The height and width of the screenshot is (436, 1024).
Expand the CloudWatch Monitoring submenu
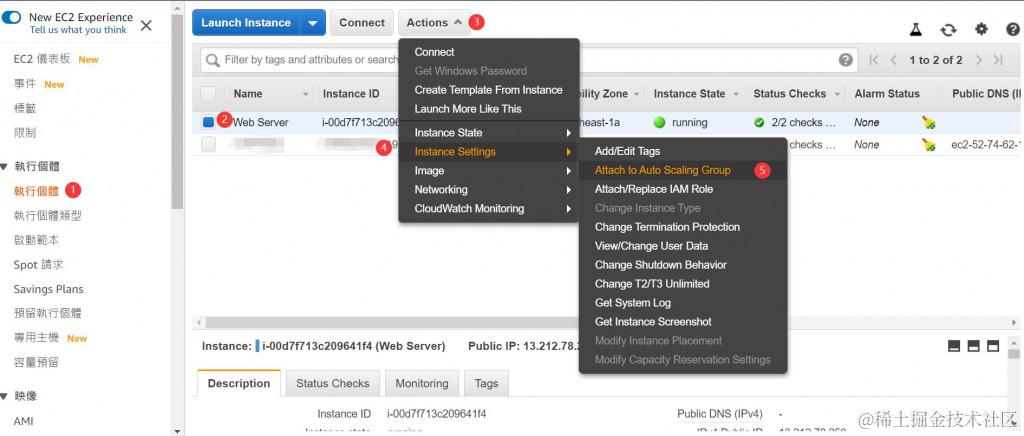(x=489, y=208)
